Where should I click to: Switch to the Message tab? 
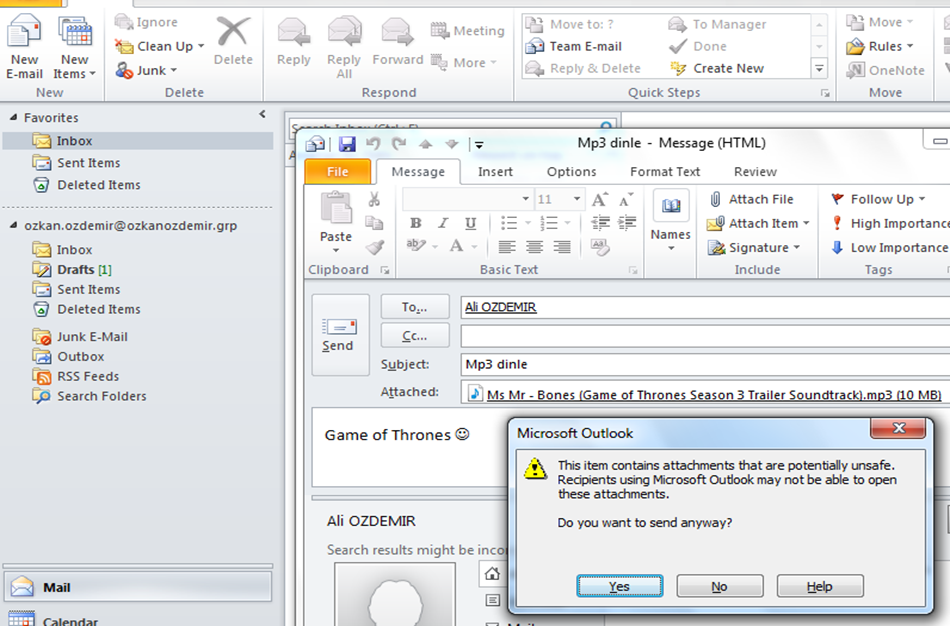(x=418, y=171)
